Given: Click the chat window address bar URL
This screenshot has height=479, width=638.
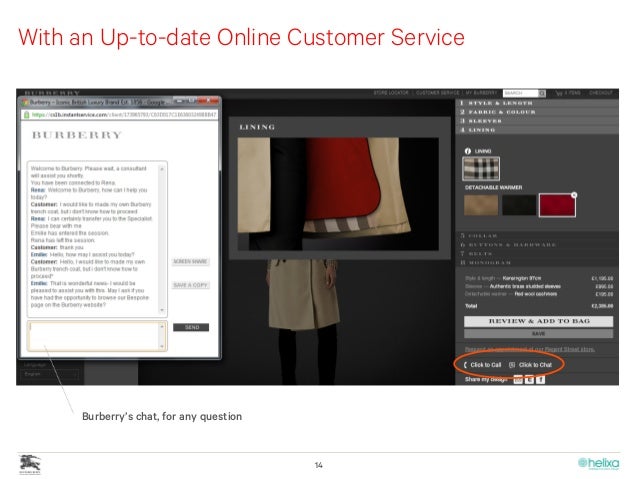Looking at the screenshot, I should (x=124, y=115).
